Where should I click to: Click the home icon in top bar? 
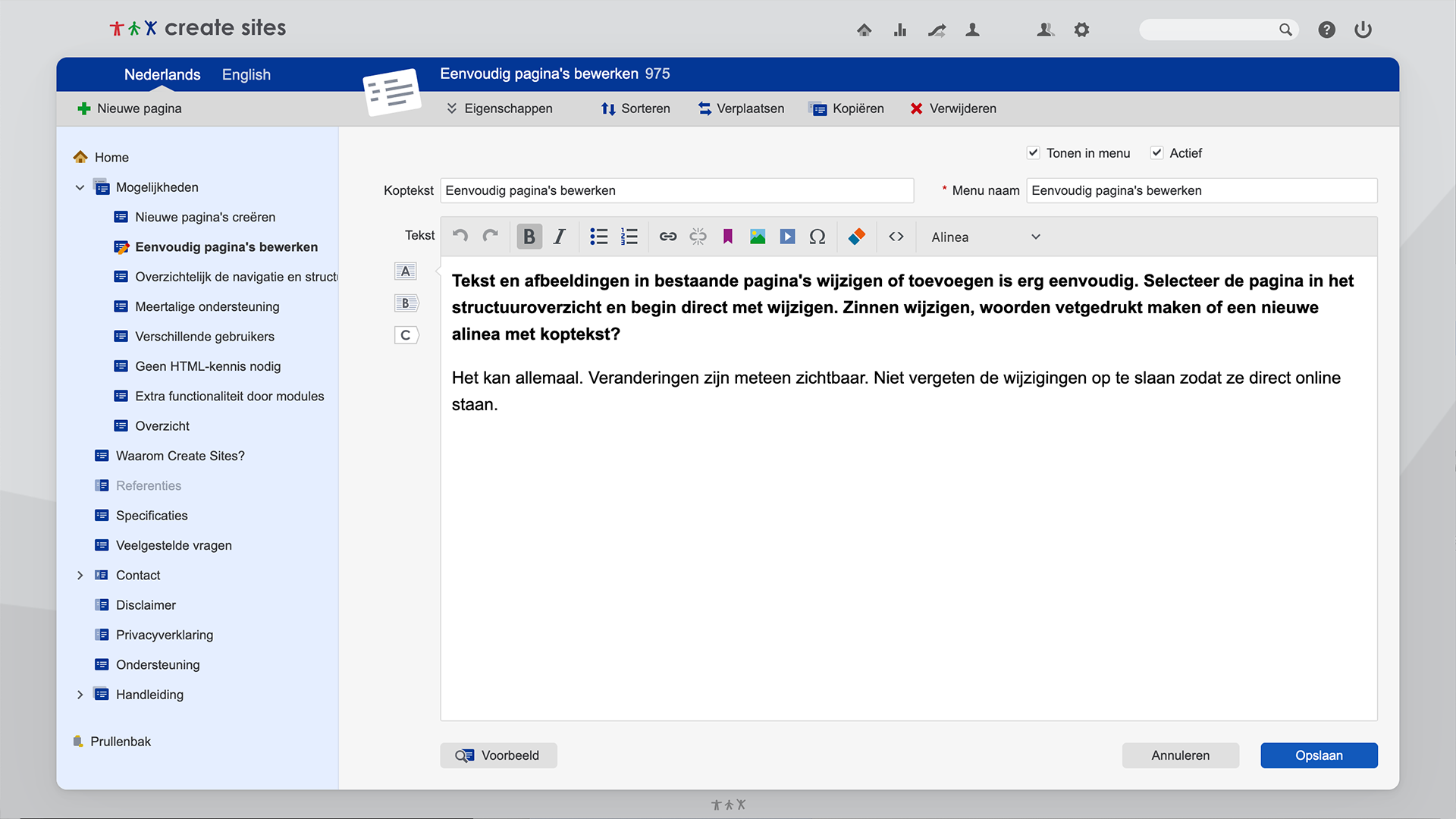tap(864, 30)
